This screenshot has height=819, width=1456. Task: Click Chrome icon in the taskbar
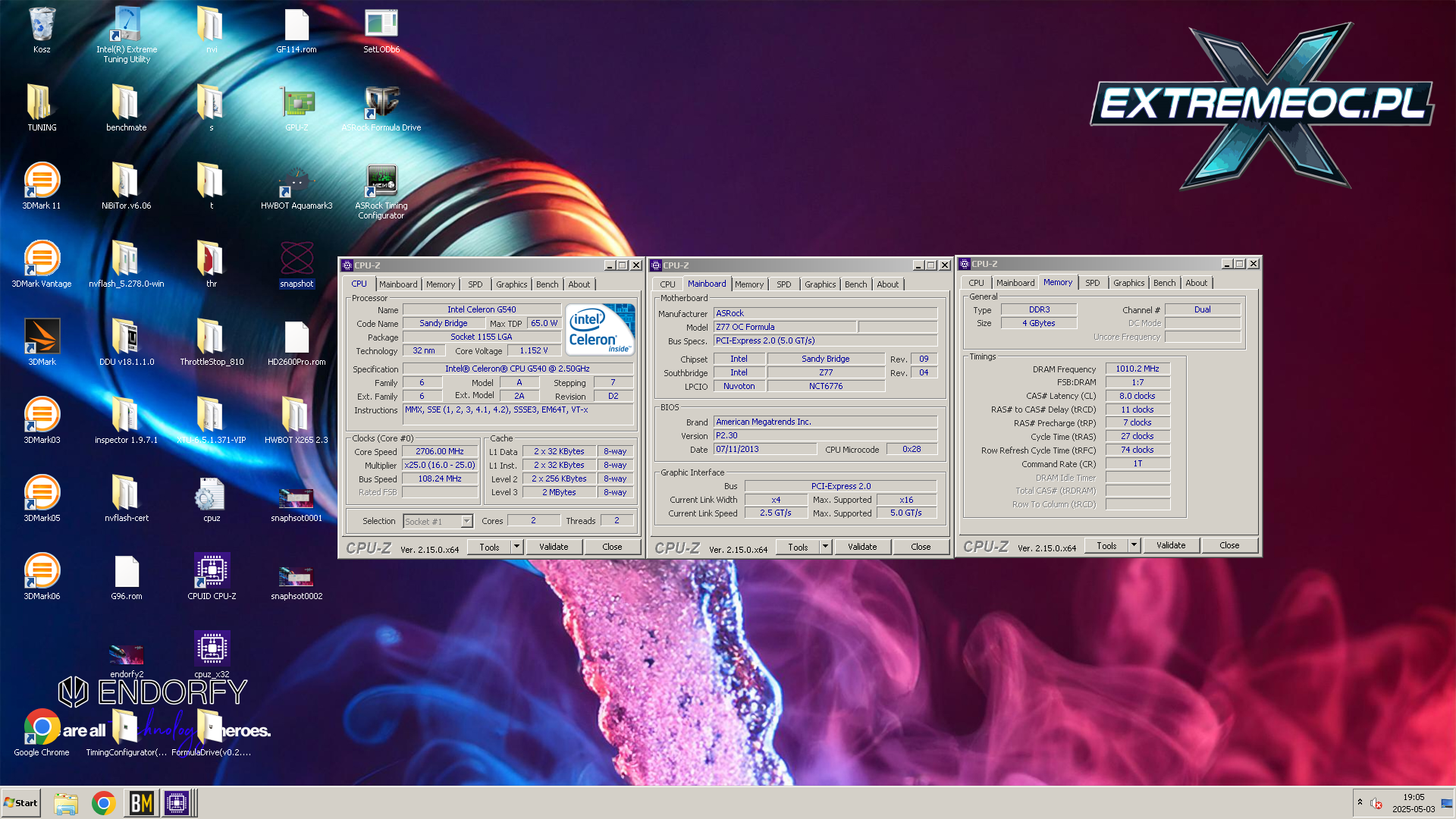click(x=104, y=803)
